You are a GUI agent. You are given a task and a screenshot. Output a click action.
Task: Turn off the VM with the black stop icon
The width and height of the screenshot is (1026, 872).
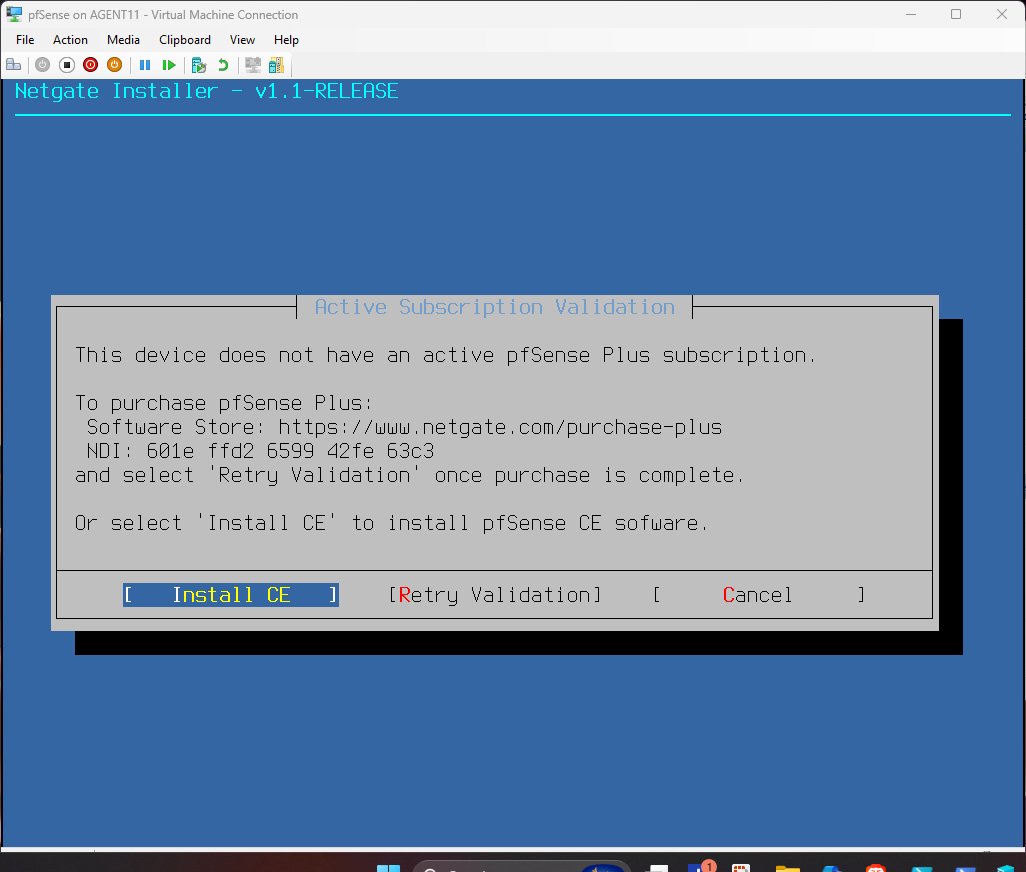tap(67, 65)
